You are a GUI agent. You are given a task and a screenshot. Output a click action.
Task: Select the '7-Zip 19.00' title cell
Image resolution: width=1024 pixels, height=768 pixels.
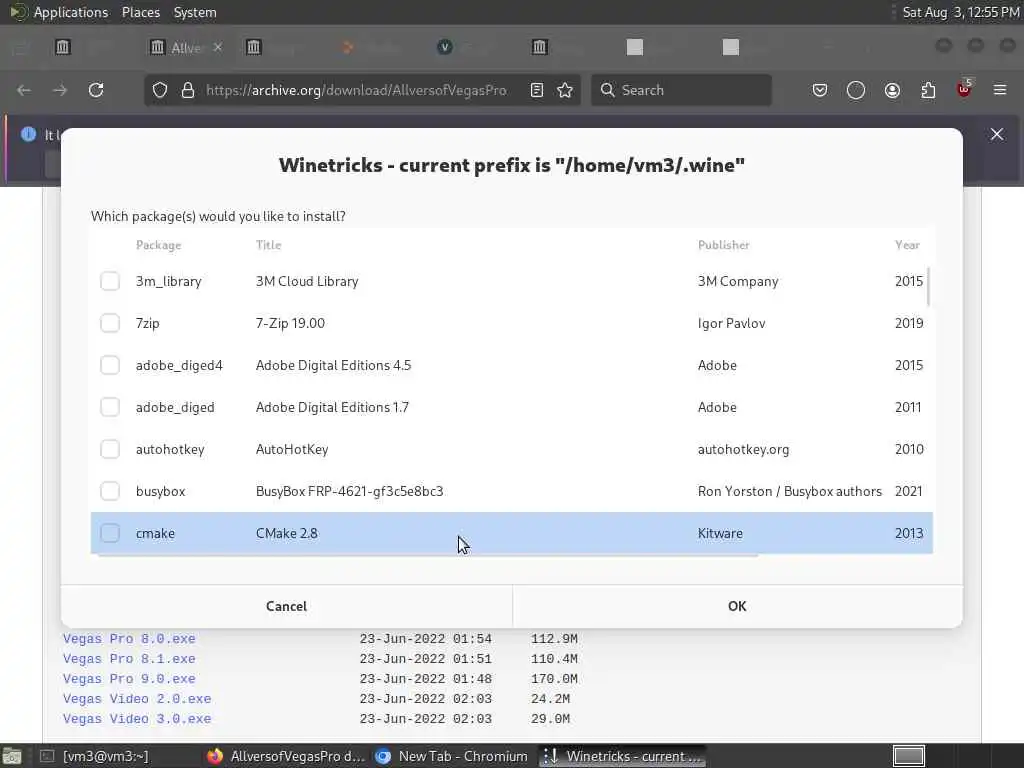click(x=290, y=323)
